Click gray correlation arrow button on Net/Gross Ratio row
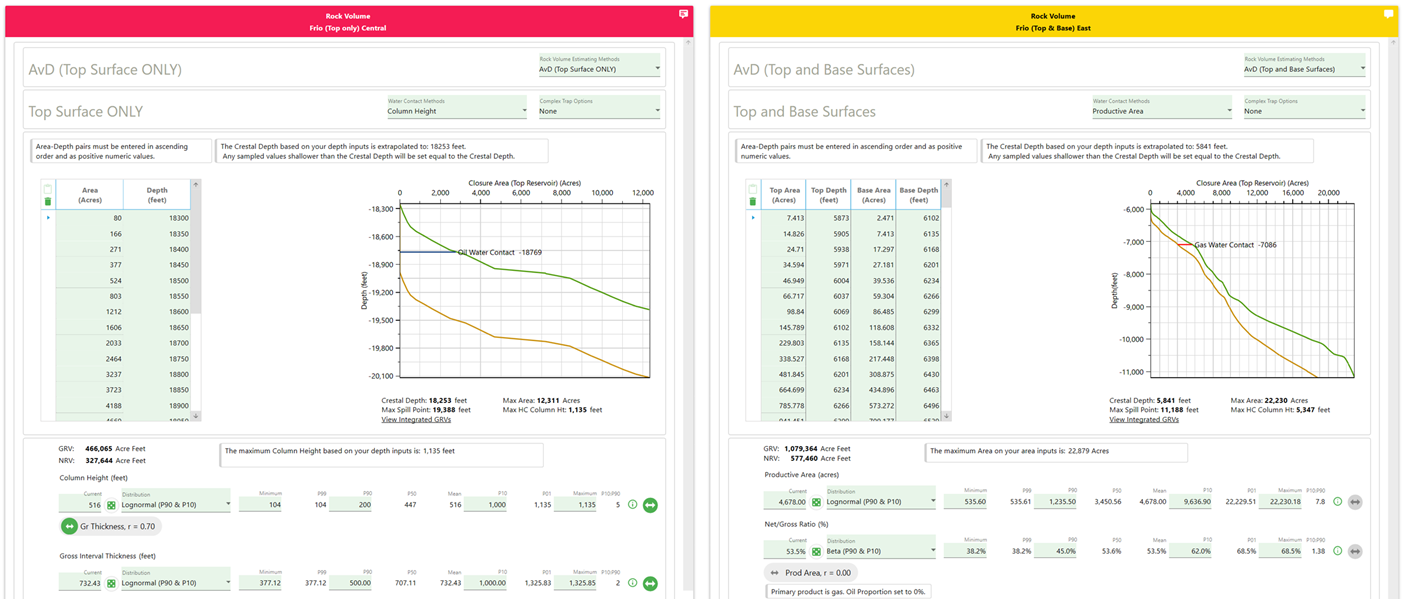 [1355, 551]
